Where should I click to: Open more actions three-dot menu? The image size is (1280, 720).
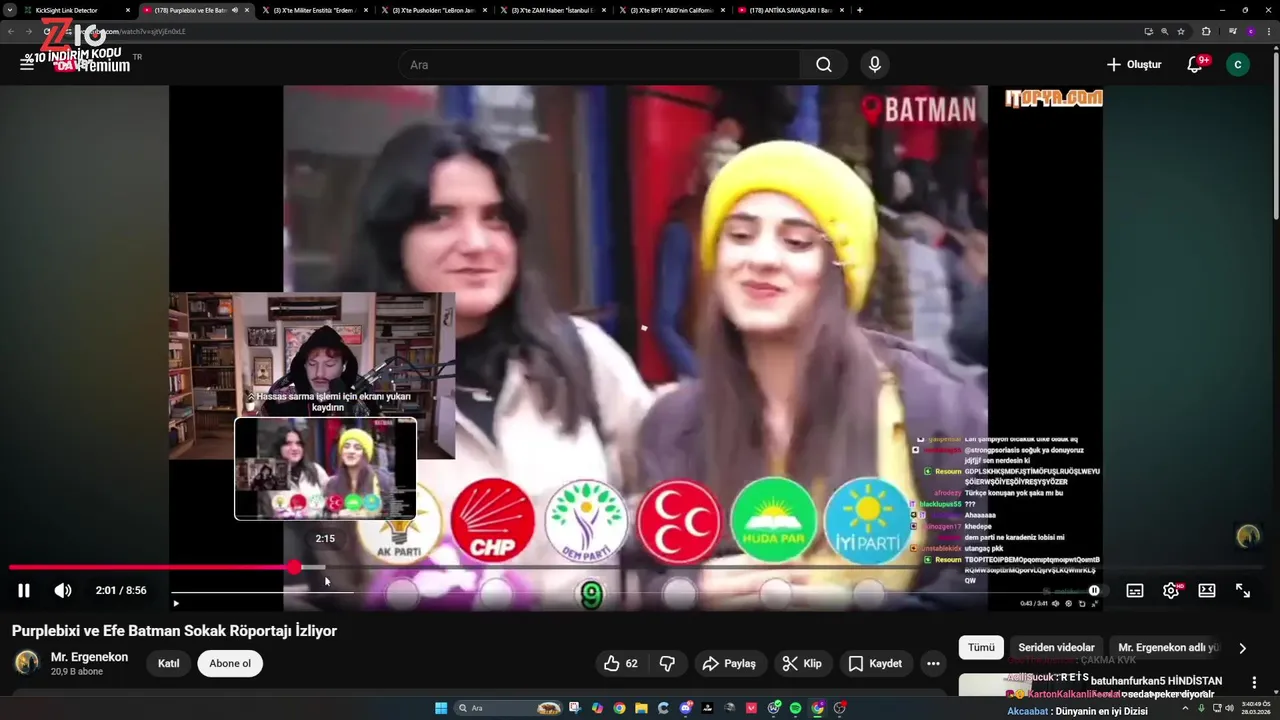tap(933, 663)
